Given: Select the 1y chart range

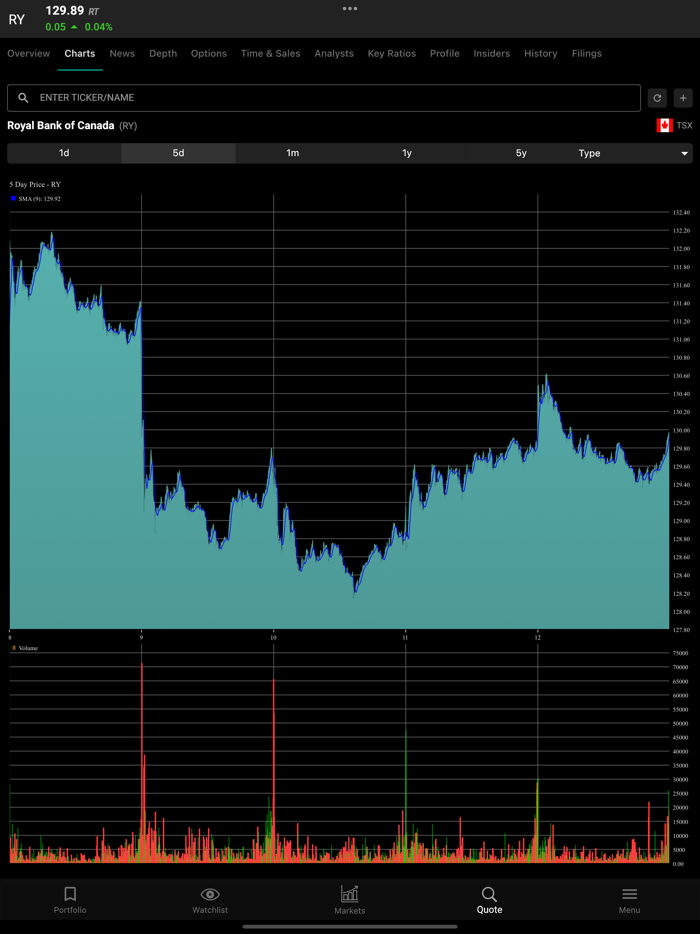Looking at the screenshot, I should (x=407, y=153).
